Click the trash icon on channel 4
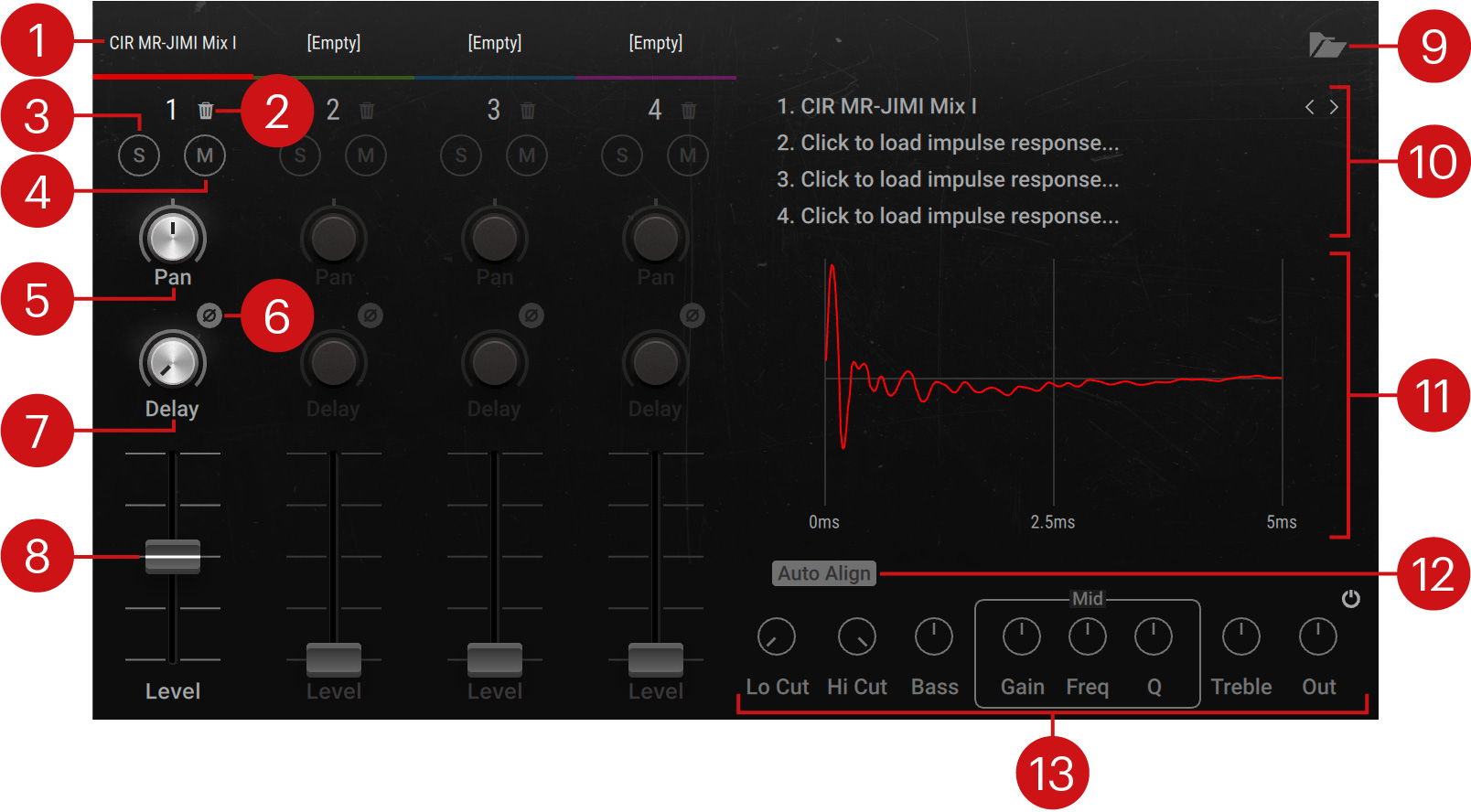This screenshot has height=812, width=1471. [x=689, y=111]
